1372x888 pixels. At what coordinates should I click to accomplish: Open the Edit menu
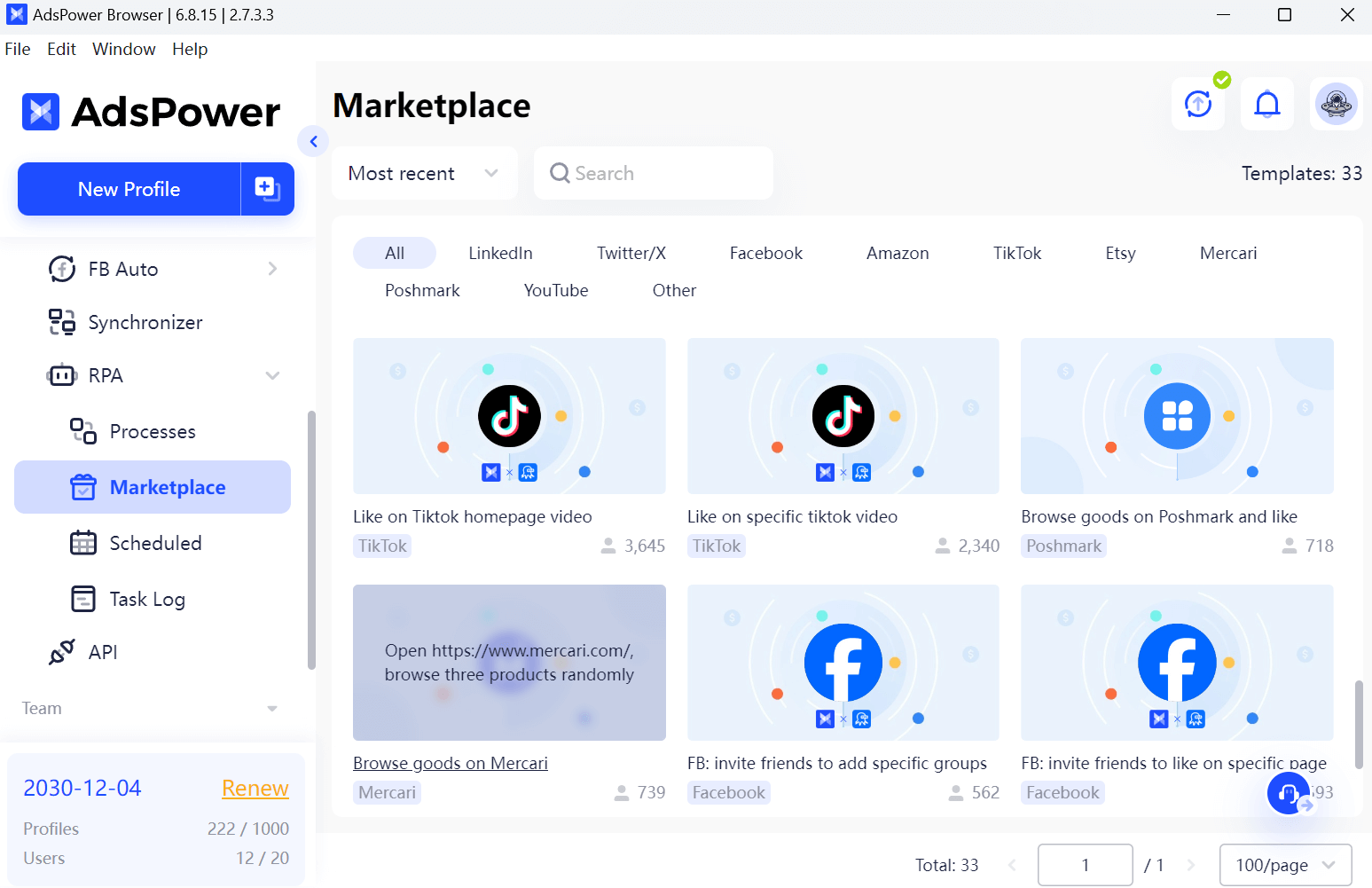(61, 49)
